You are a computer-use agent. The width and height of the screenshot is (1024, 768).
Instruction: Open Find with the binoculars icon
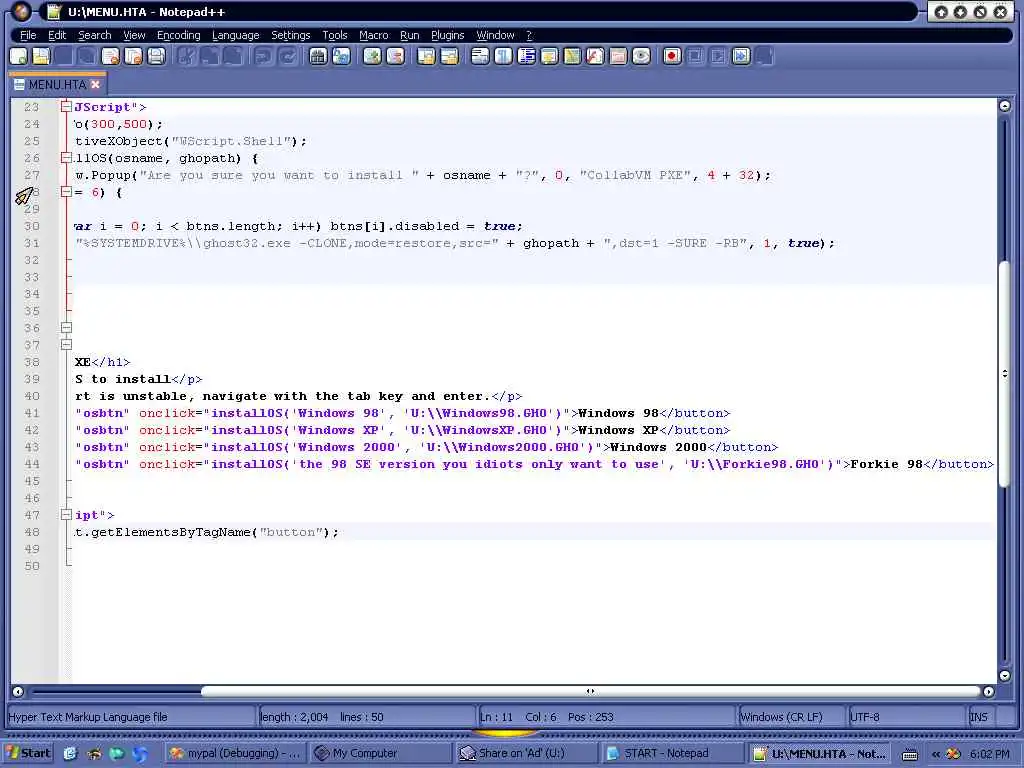[x=318, y=56]
